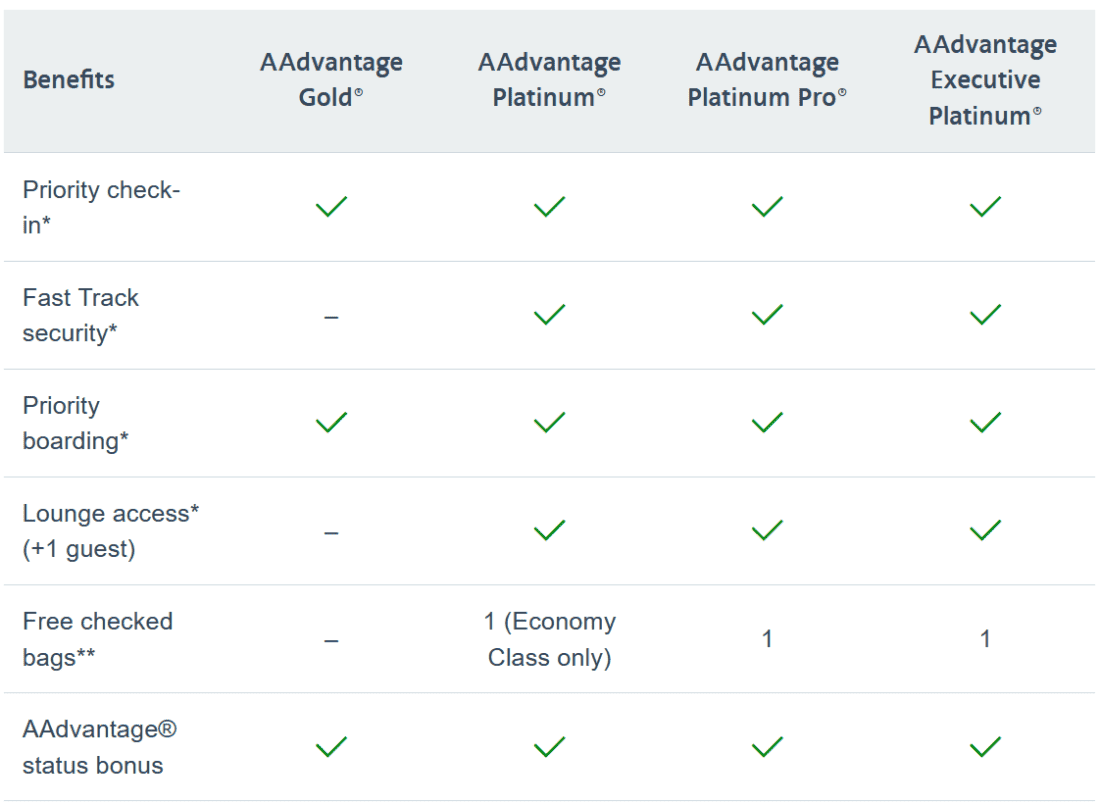Image resolution: width=1100 pixels, height=805 pixels.
Task: Click Lounge access checkmark under Executive Platinum
Action: pyautogui.click(x=985, y=531)
